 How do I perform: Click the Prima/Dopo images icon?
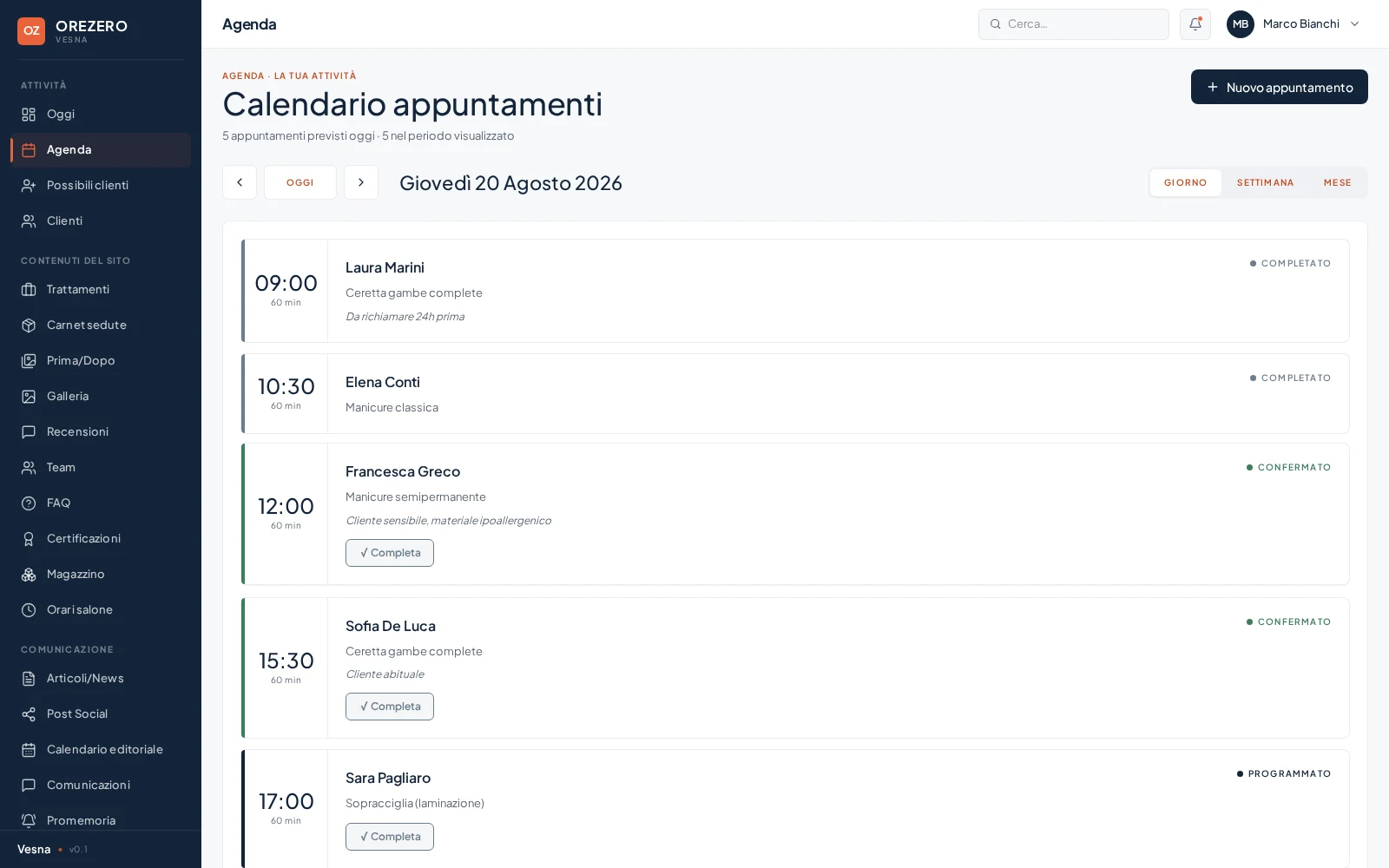(x=29, y=361)
